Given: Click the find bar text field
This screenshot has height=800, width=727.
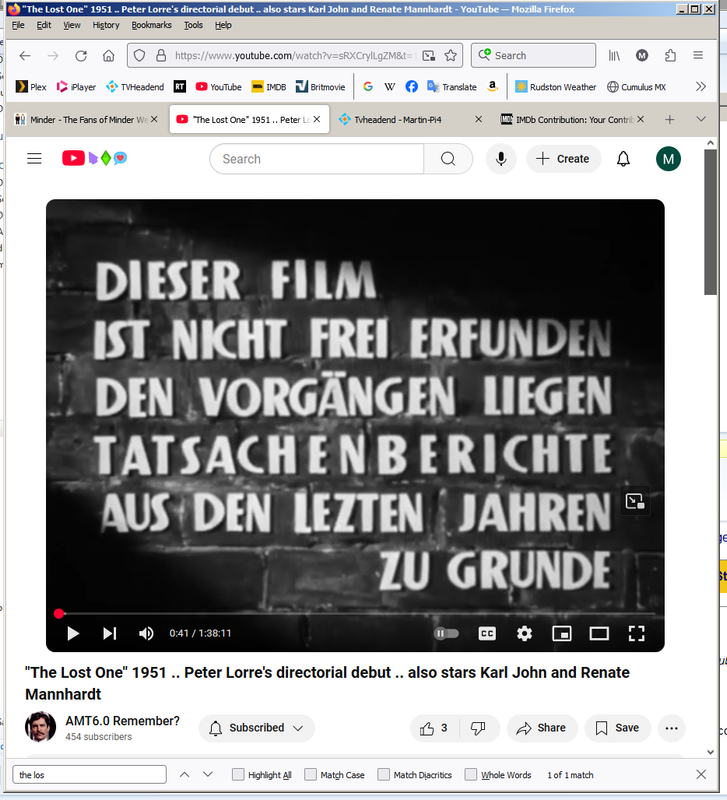Looking at the screenshot, I should click(89, 774).
